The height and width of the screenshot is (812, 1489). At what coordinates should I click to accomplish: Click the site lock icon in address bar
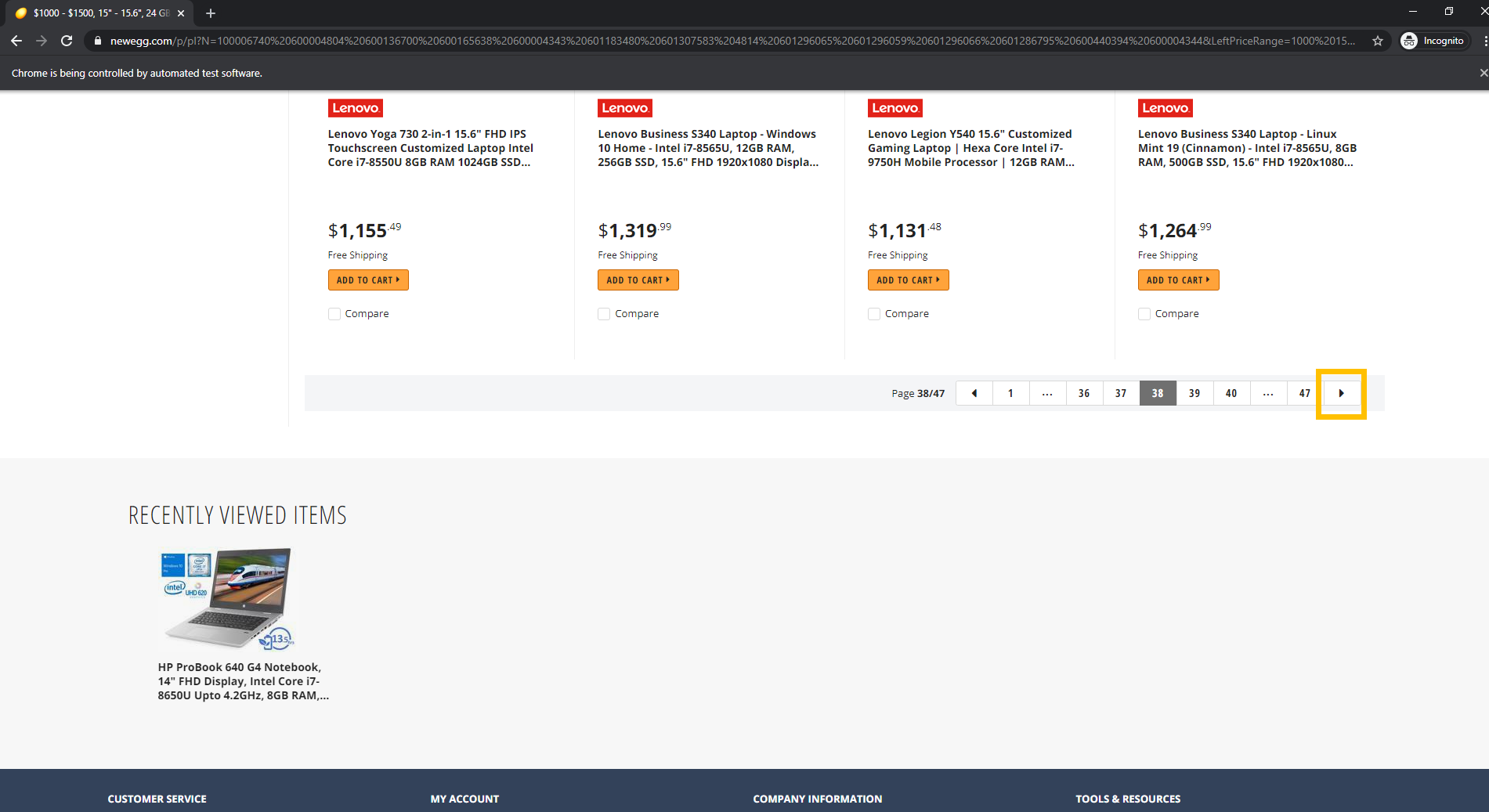[98, 41]
